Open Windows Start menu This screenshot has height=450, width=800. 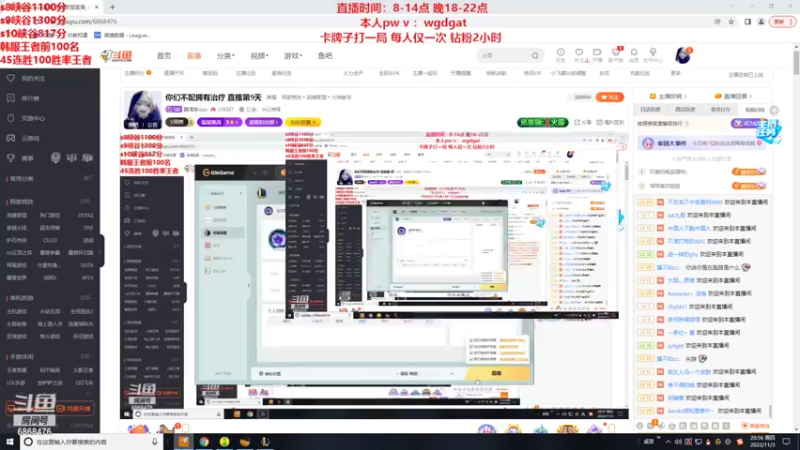[9, 442]
